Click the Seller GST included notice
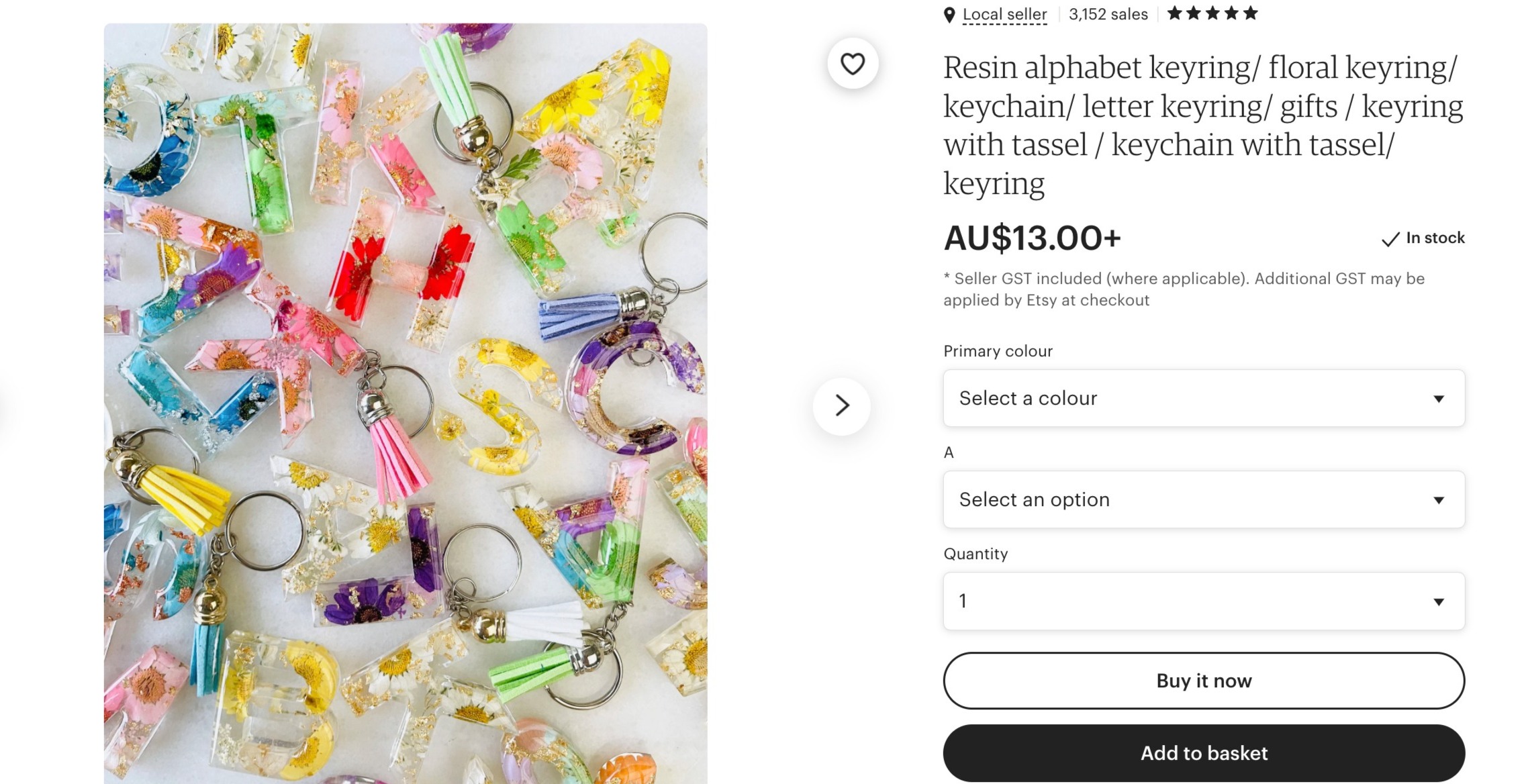1522x784 pixels. (x=1184, y=289)
